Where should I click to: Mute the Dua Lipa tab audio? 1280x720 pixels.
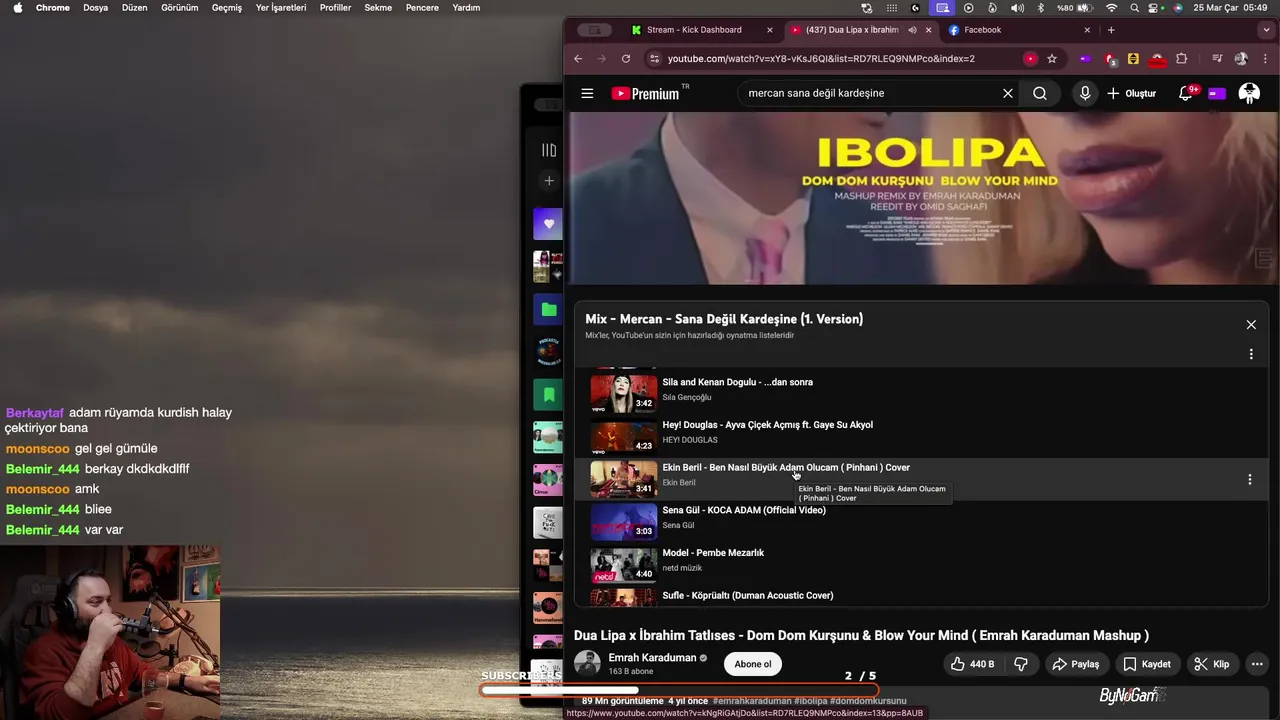point(912,30)
